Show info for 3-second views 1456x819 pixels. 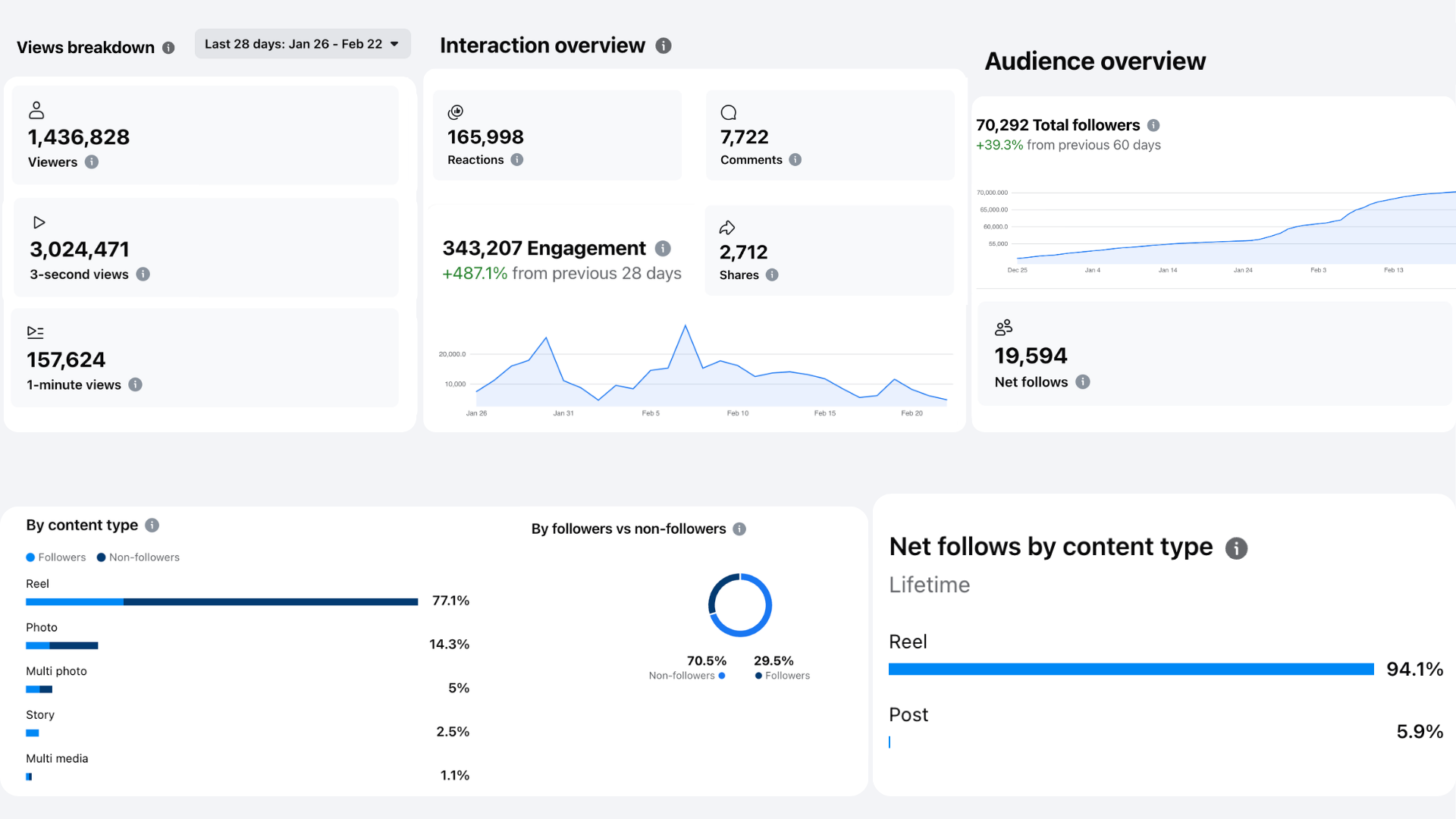(x=143, y=274)
